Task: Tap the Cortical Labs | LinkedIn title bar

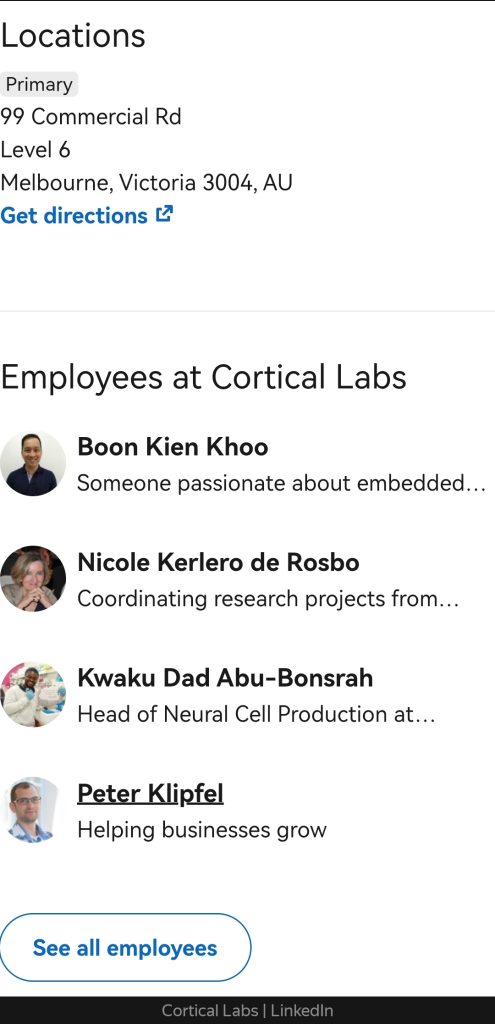Action: coord(248,1010)
